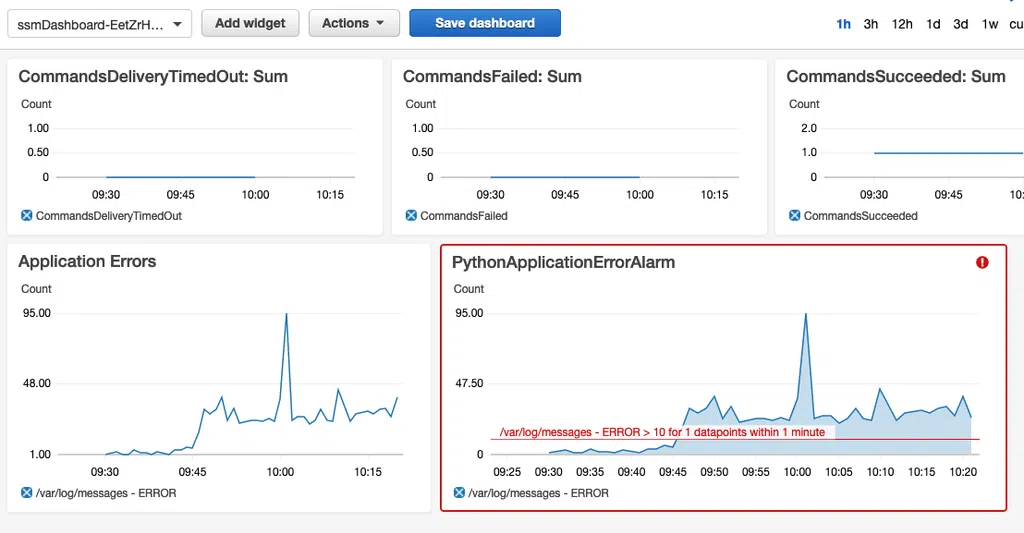Viewport: 1024px width, 533px height.
Task: Click the CommandsSucceeded: Sum widget title
Action: tap(895, 76)
